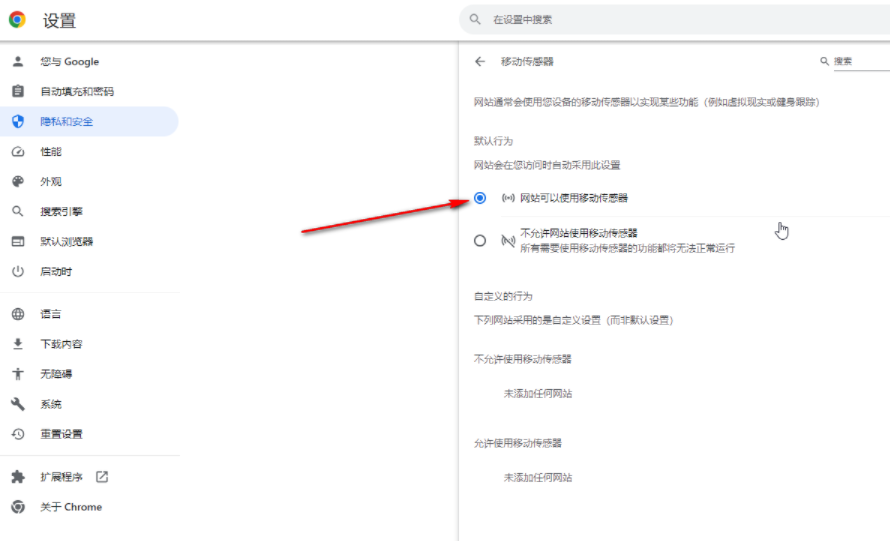890x541 pixels.
Task: Click the shield icon for 隐私和安全
Action: [18, 121]
